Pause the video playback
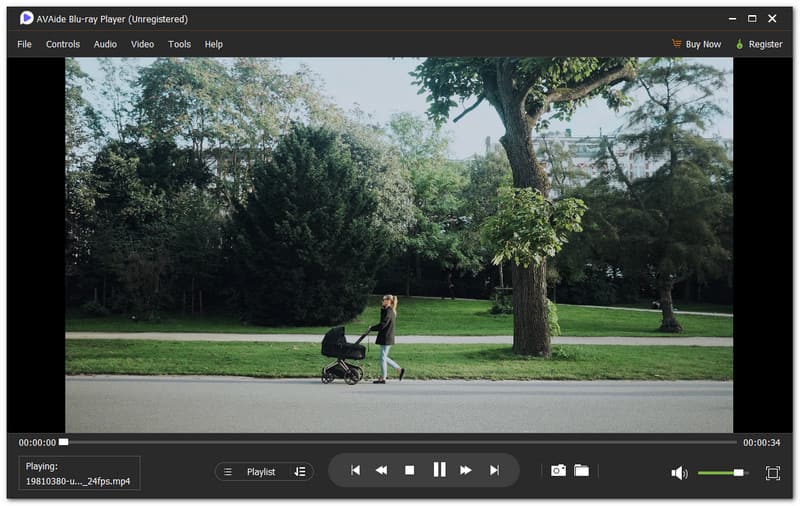The height and width of the screenshot is (506, 800). pos(438,470)
